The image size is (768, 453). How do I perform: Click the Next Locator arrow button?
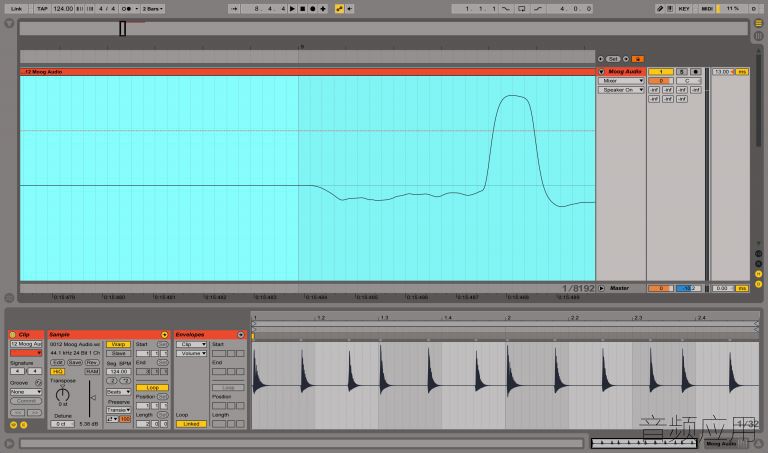(x=626, y=59)
